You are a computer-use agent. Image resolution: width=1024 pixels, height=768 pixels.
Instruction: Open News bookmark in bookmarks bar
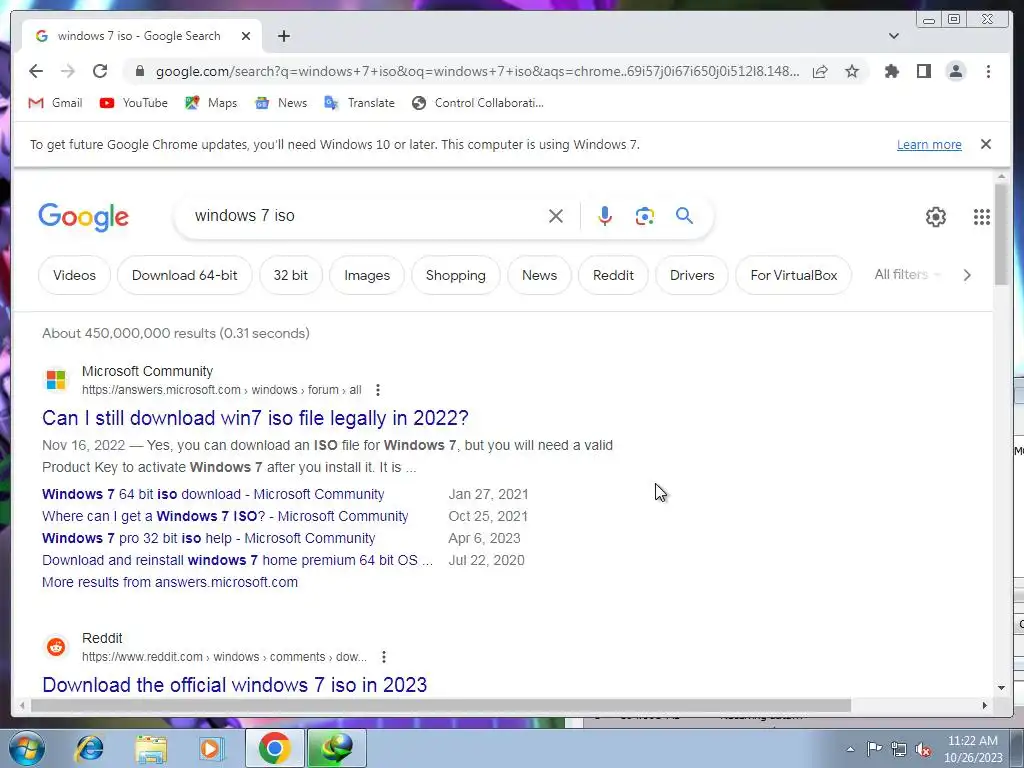pyautogui.click(x=281, y=103)
